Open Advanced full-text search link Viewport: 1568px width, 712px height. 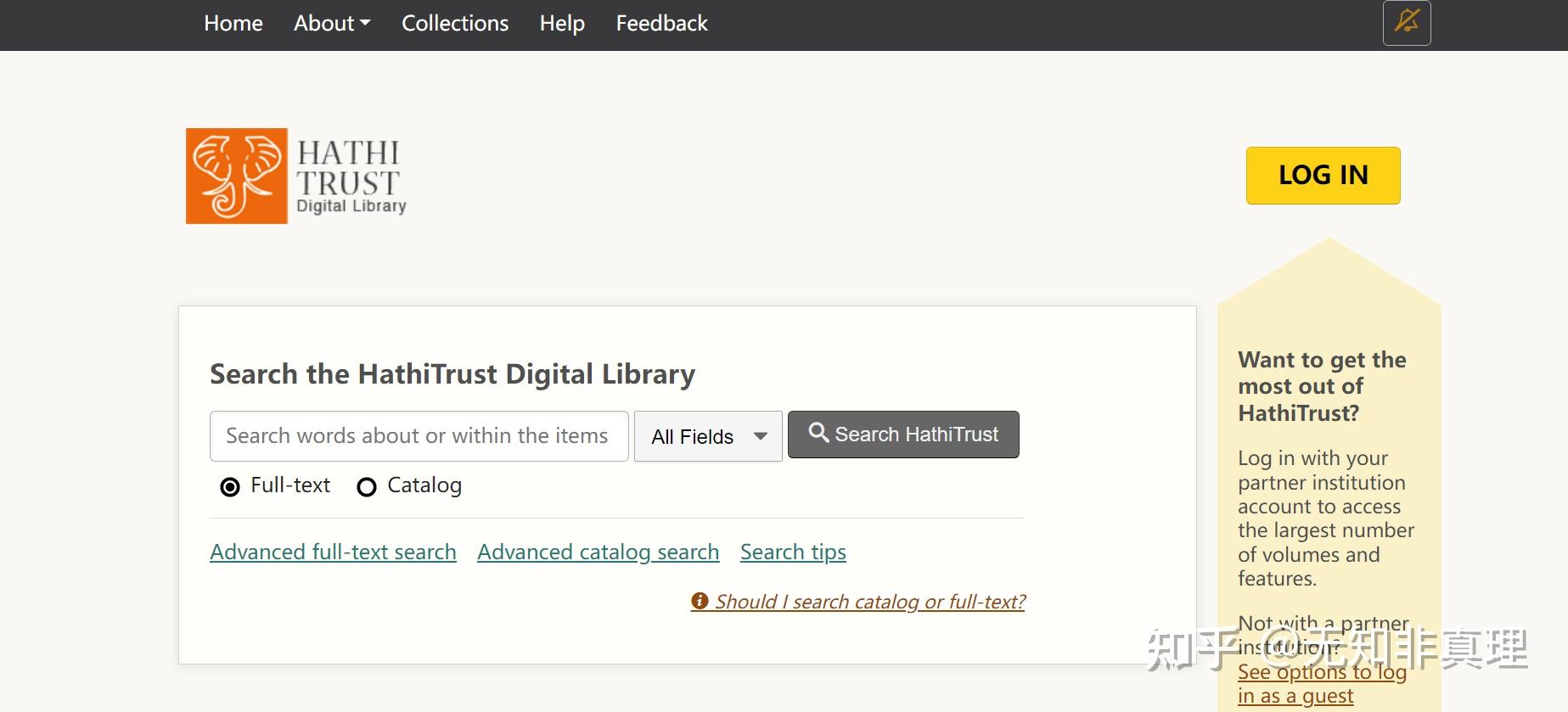[333, 552]
